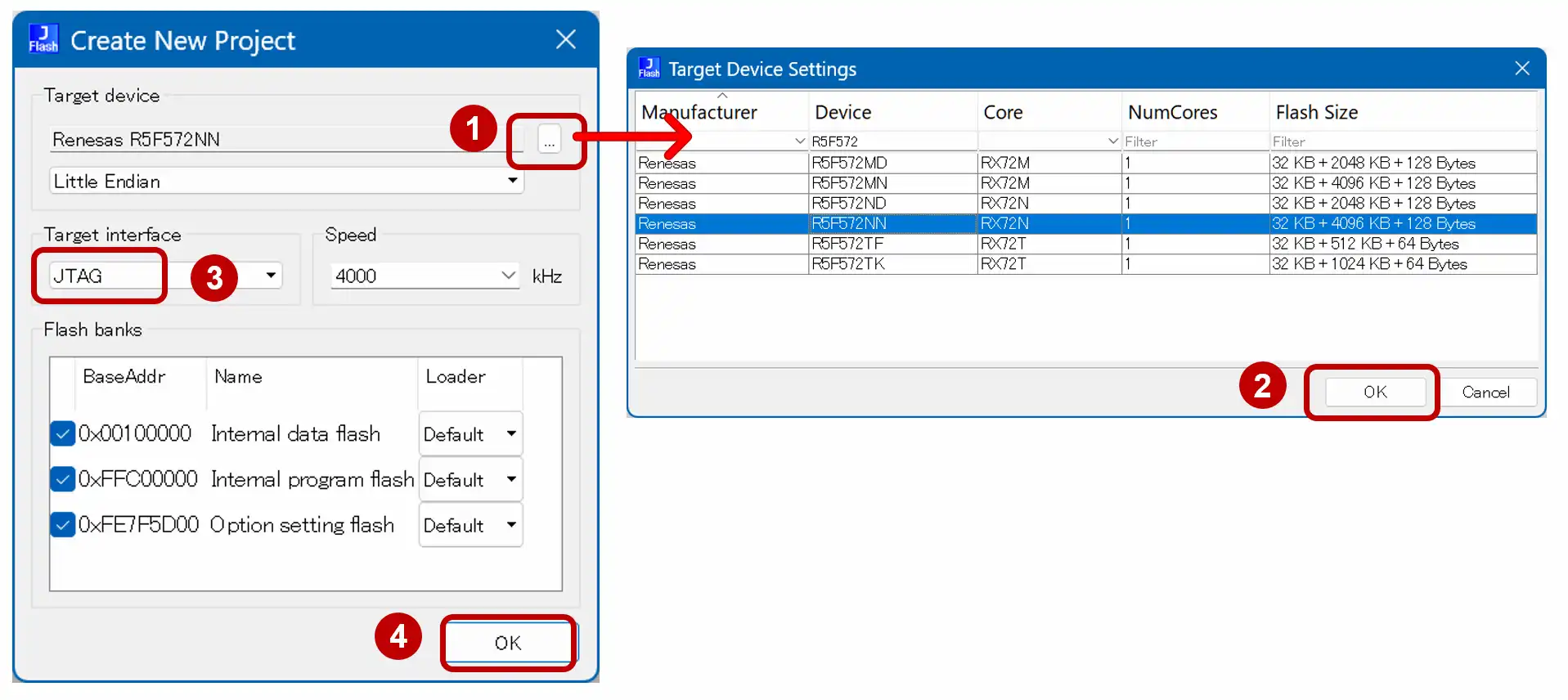
Task: Sort by the Device column header
Action: (x=893, y=112)
